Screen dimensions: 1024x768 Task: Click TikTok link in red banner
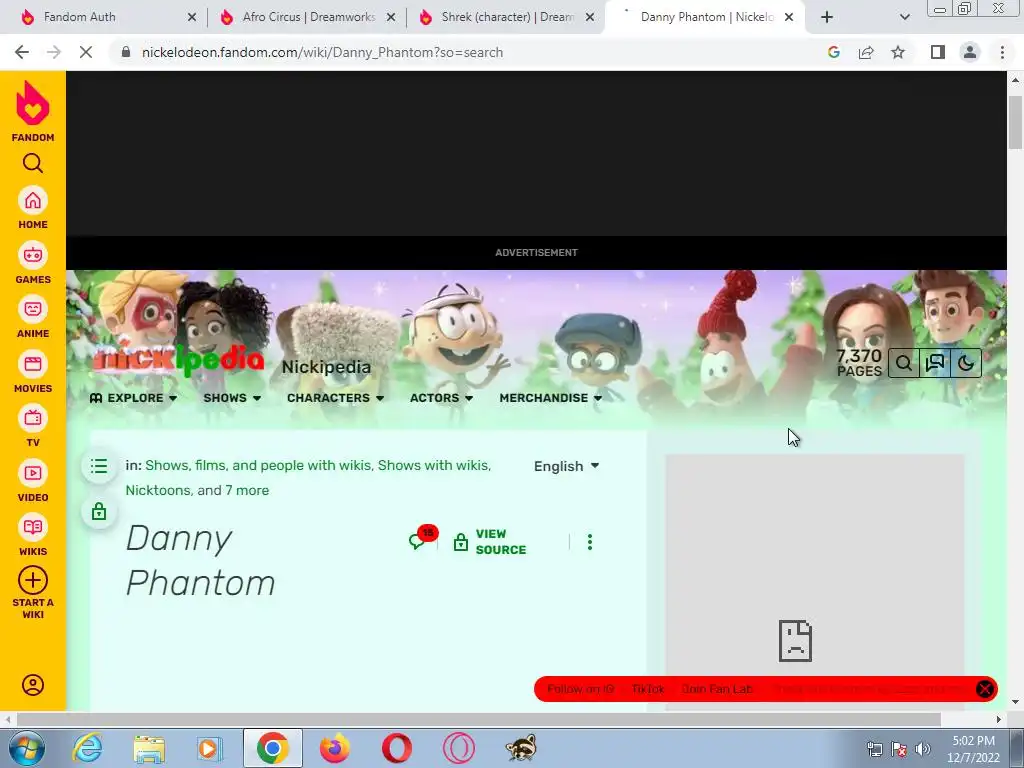coord(648,689)
